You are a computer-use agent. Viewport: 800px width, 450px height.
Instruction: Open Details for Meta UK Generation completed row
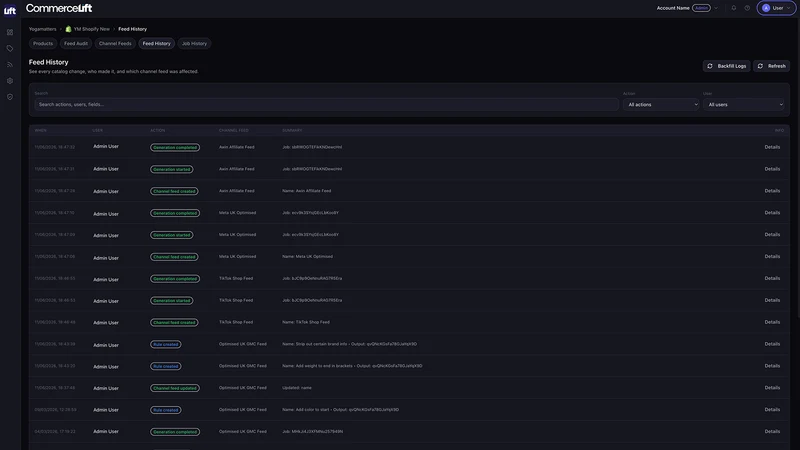pos(772,213)
